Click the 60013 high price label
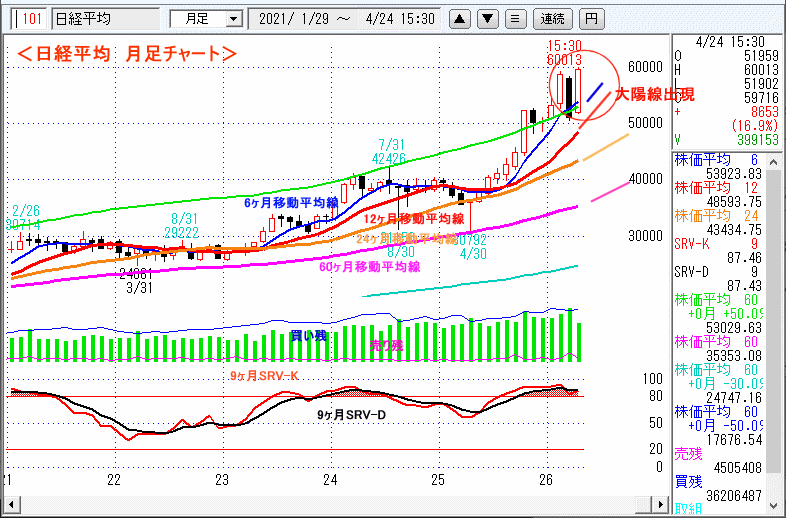Screen dimensions: 786x518 pos(564,60)
